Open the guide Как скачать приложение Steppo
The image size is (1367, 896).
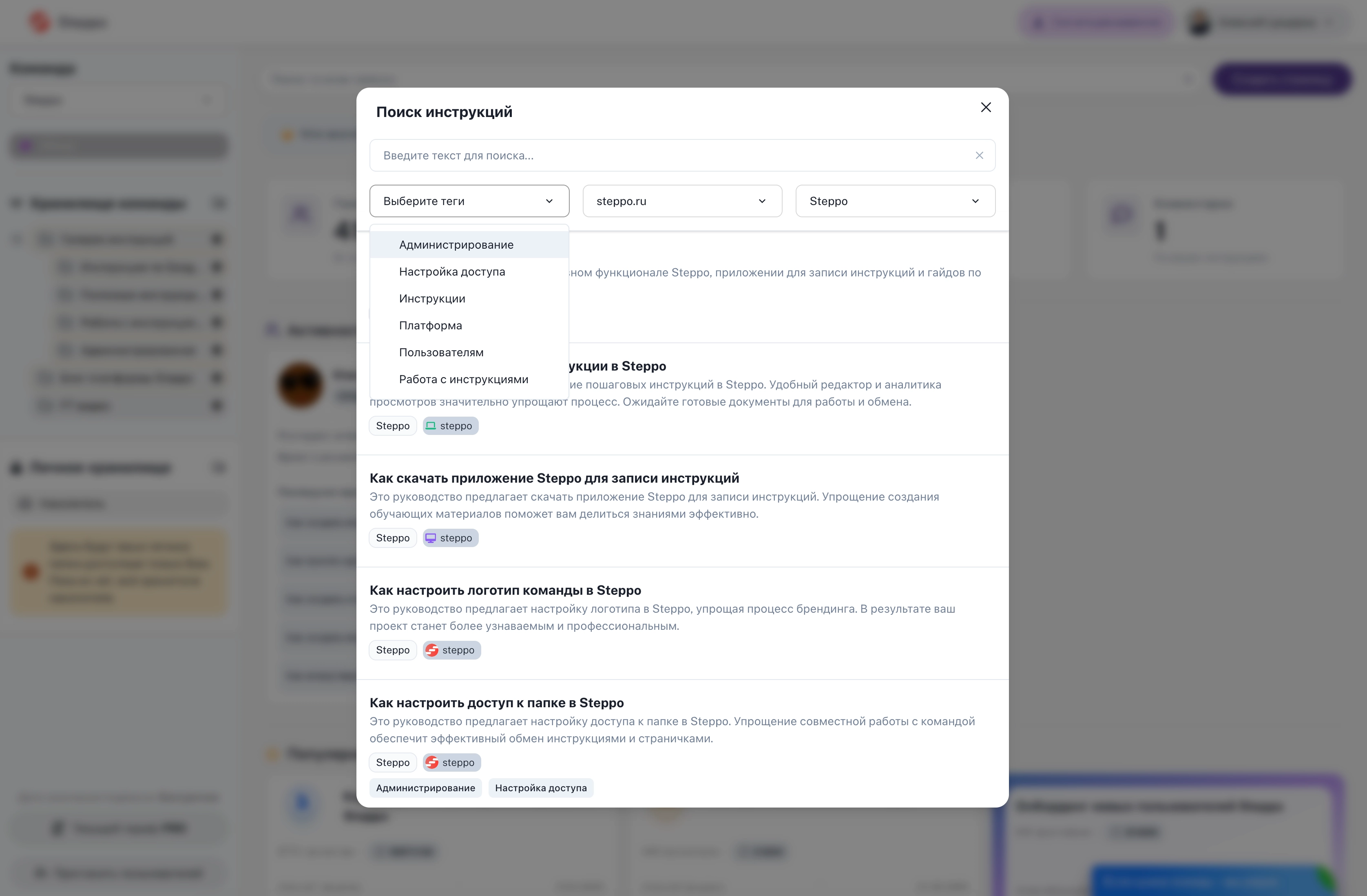554,478
